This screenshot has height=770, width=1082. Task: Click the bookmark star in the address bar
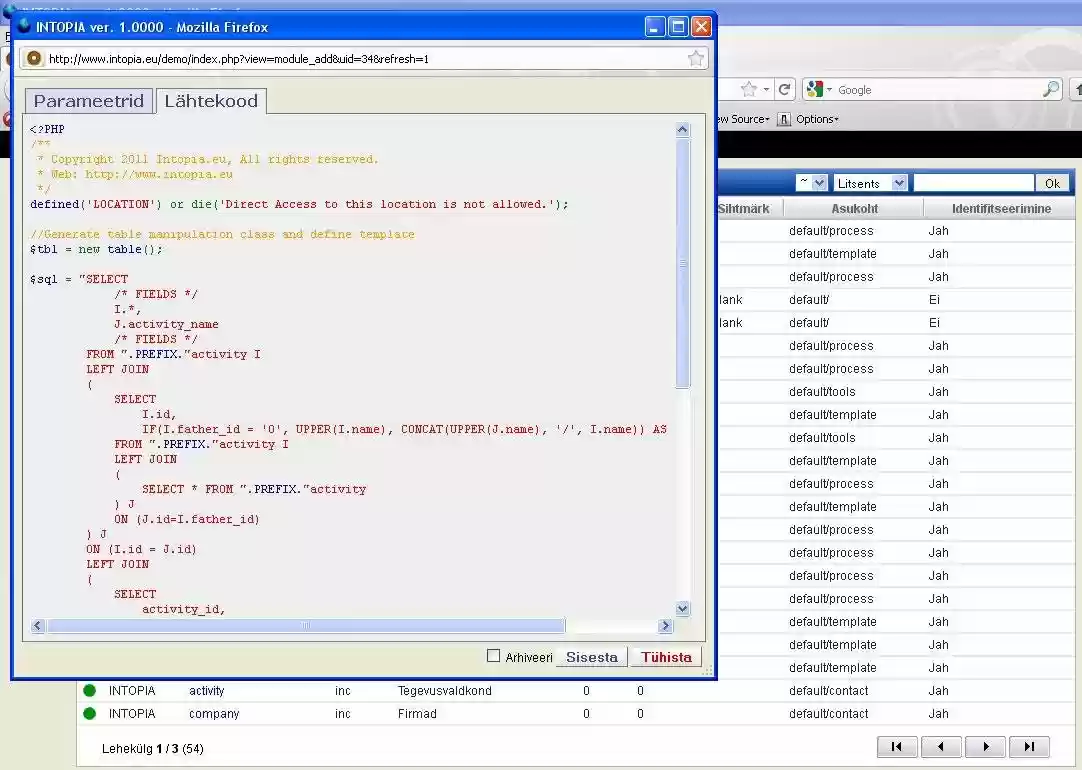coord(696,58)
